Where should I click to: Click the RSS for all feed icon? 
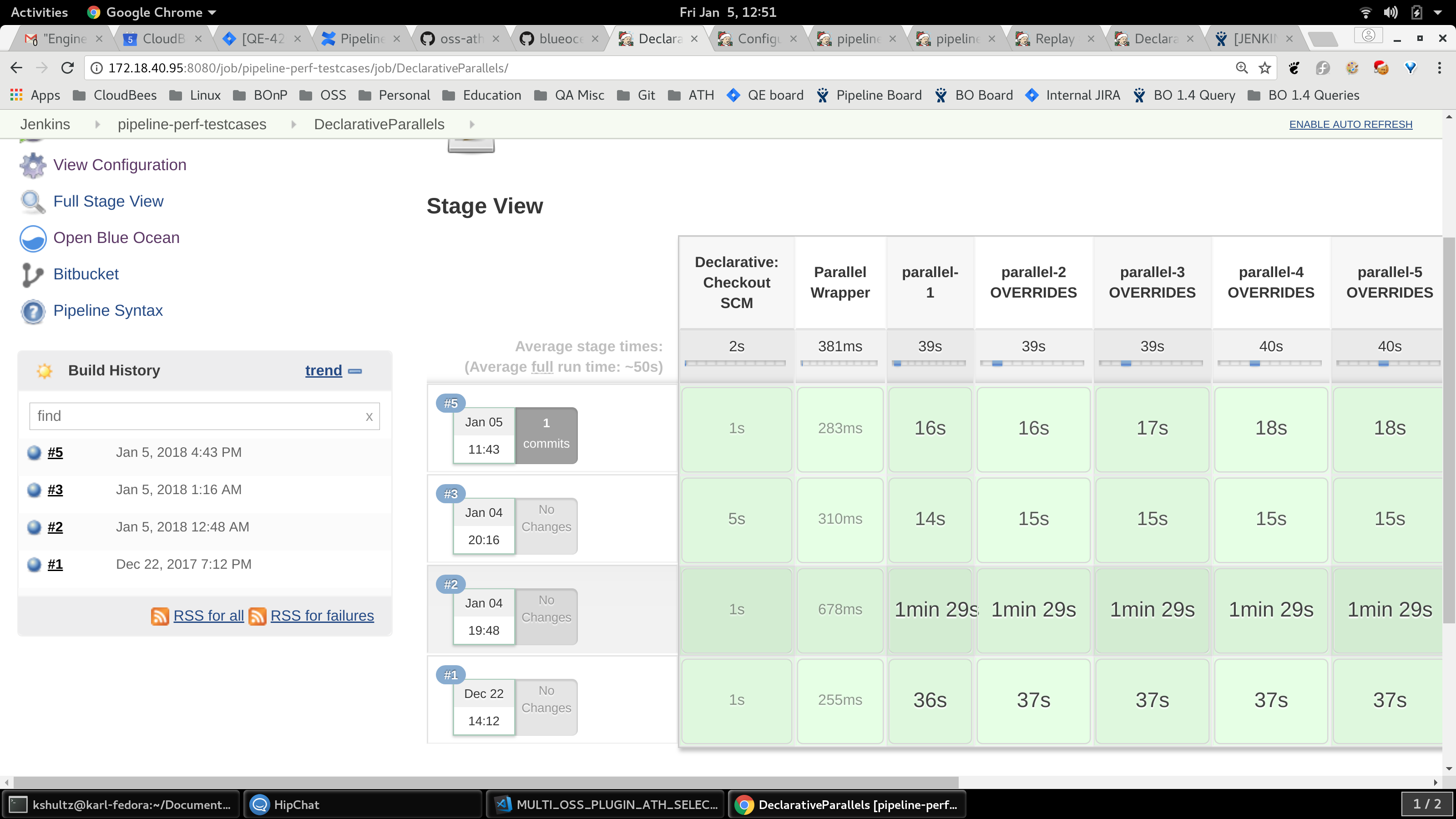pos(160,616)
